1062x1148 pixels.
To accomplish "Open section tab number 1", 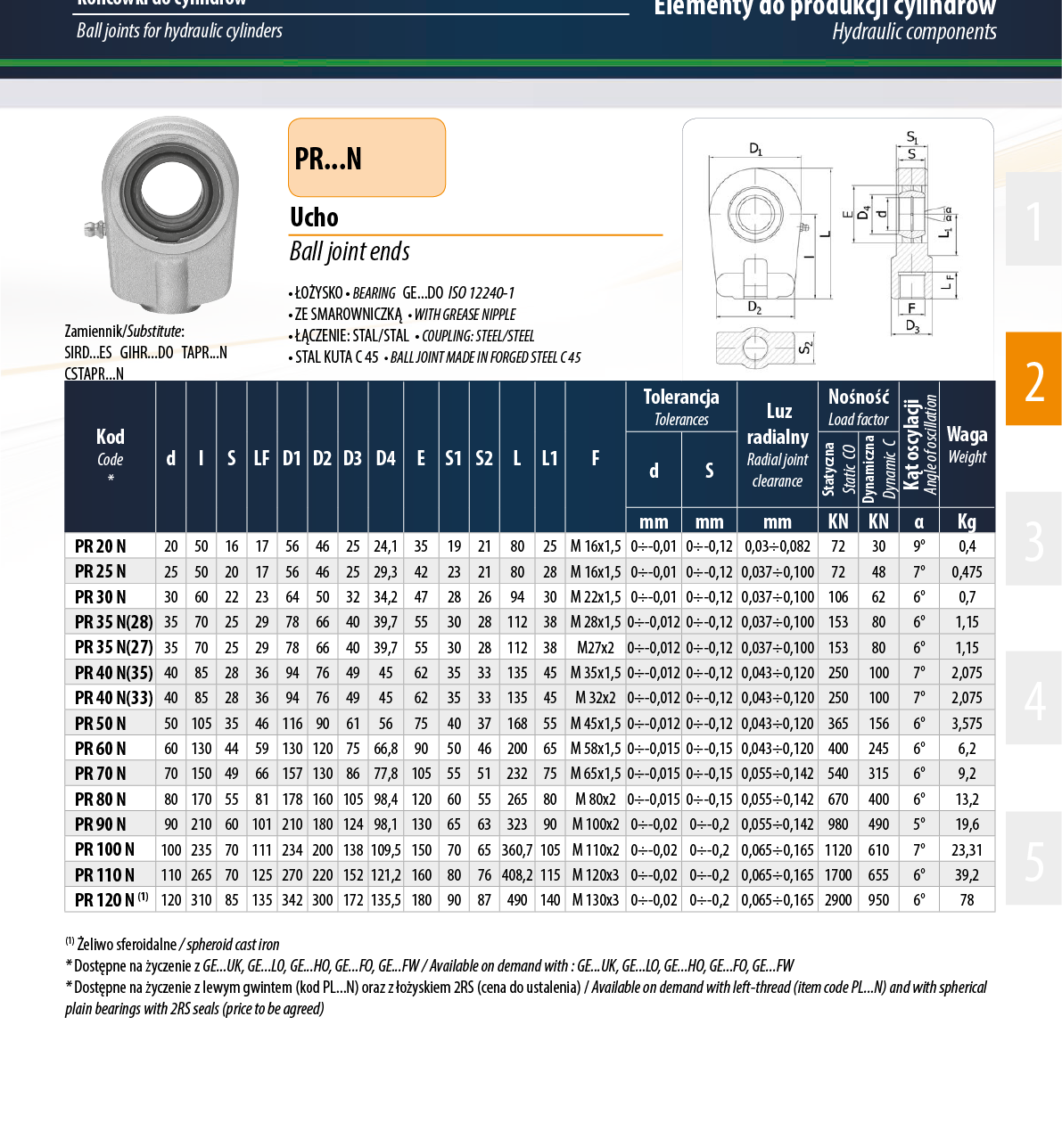I will pyautogui.click(x=1033, y=220).
